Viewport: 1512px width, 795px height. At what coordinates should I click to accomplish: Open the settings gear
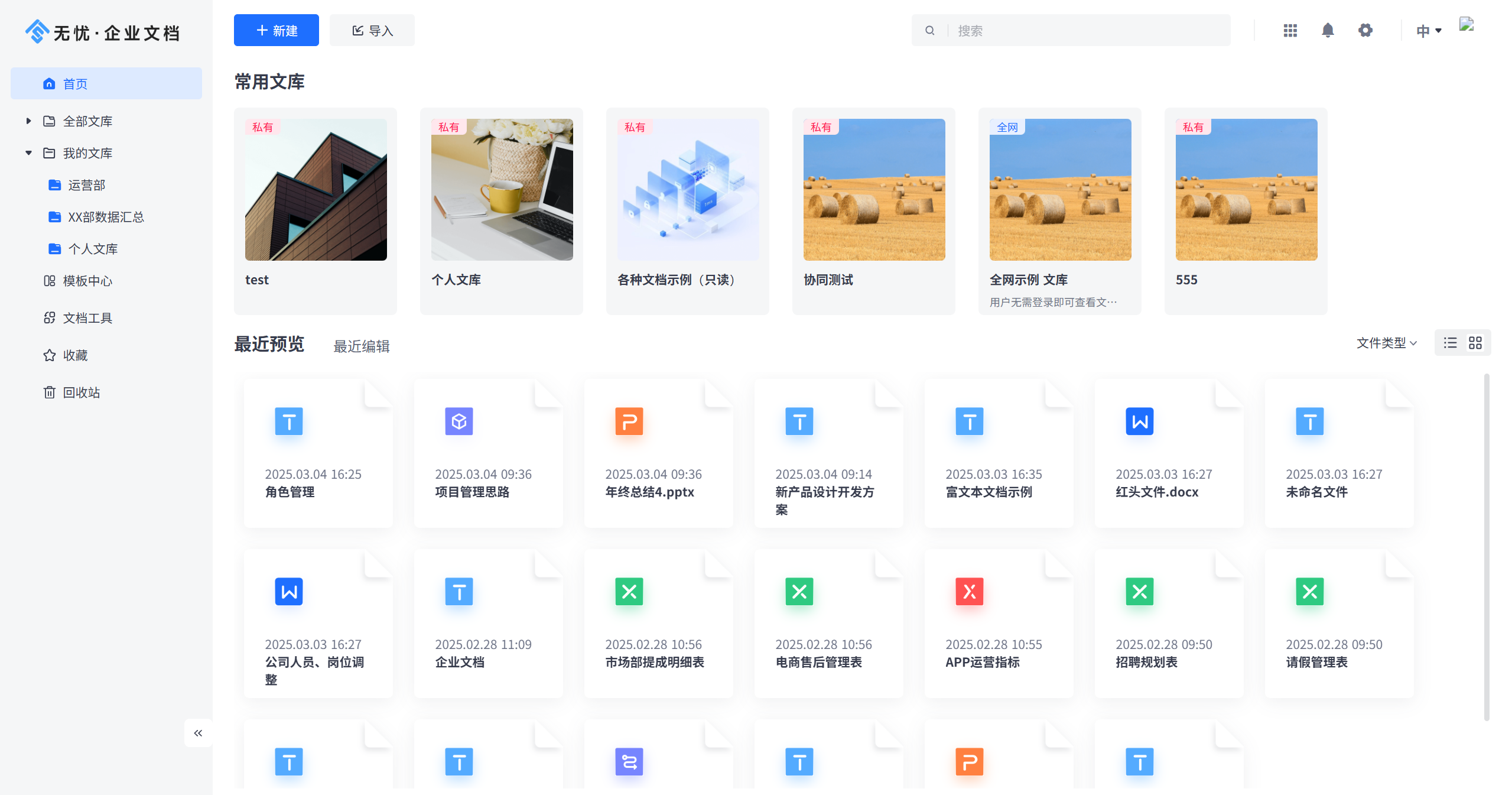coord(1365,30)
